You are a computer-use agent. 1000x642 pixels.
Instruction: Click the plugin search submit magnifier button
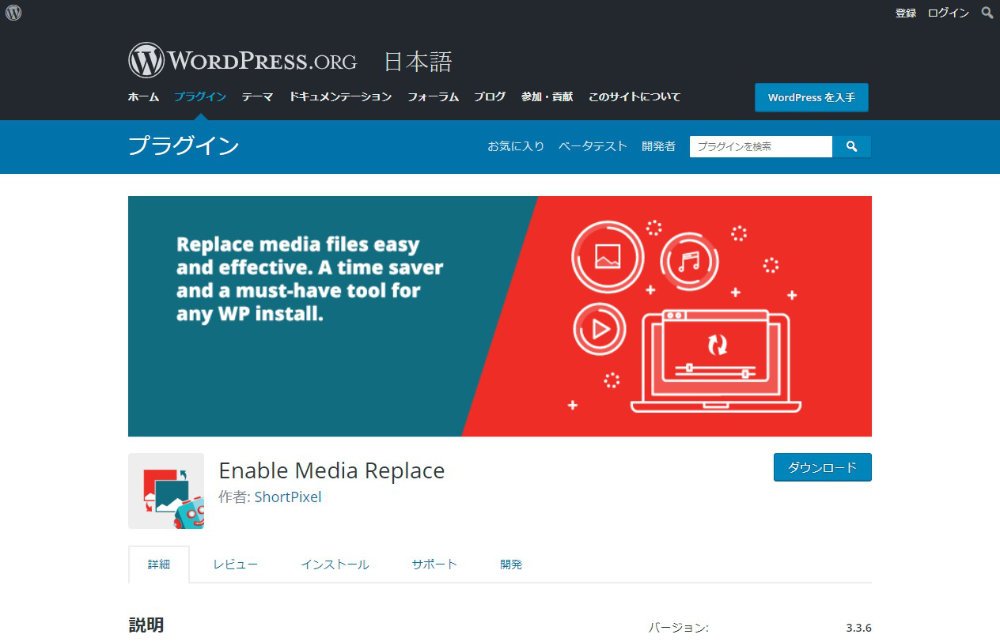coord(851,147)
